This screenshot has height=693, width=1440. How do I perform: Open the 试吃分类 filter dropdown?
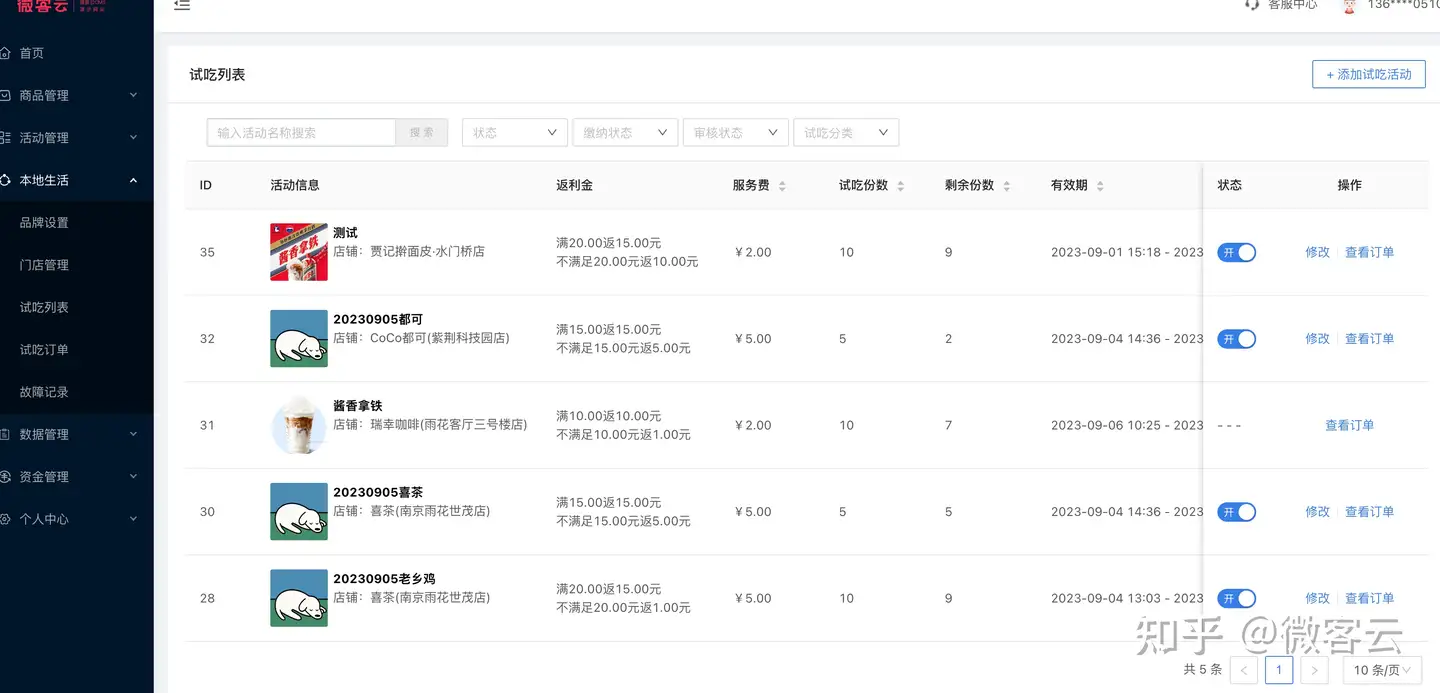tap(845, 133)
